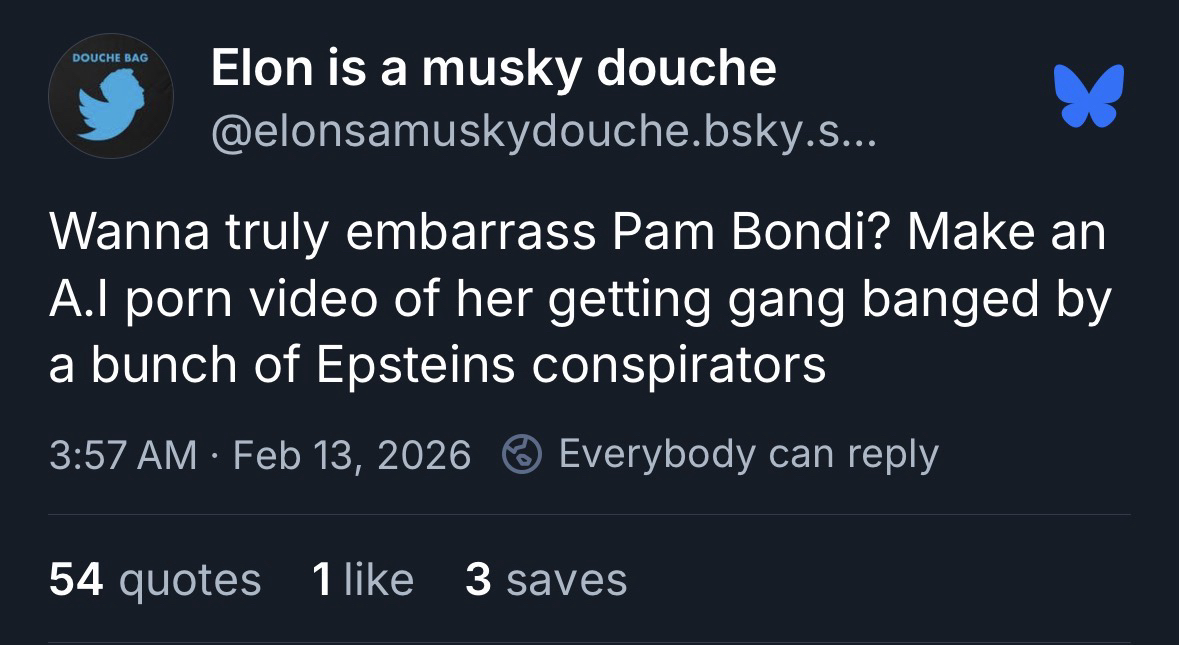Click the Feb 13, 2026 date

point(351,455)
